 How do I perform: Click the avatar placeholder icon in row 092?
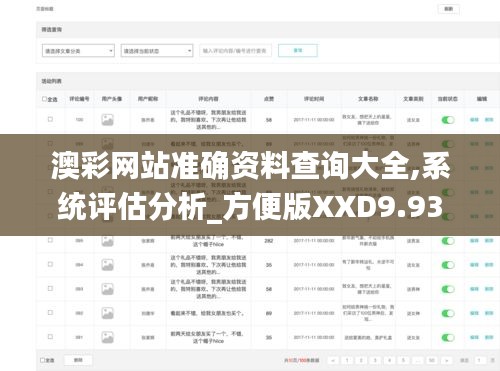coord(107,313)
